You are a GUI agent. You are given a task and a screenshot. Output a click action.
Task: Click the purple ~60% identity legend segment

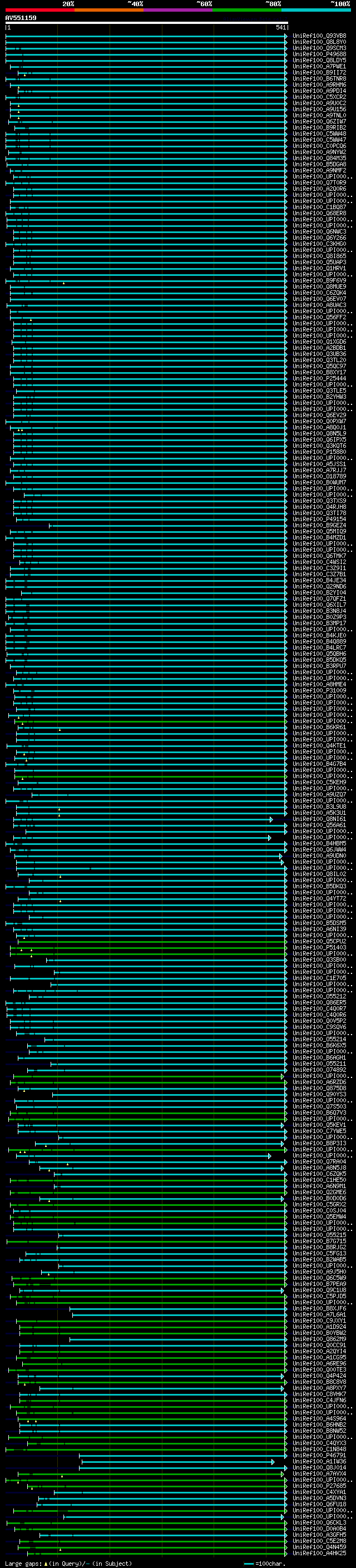click(x=177, y=10)
